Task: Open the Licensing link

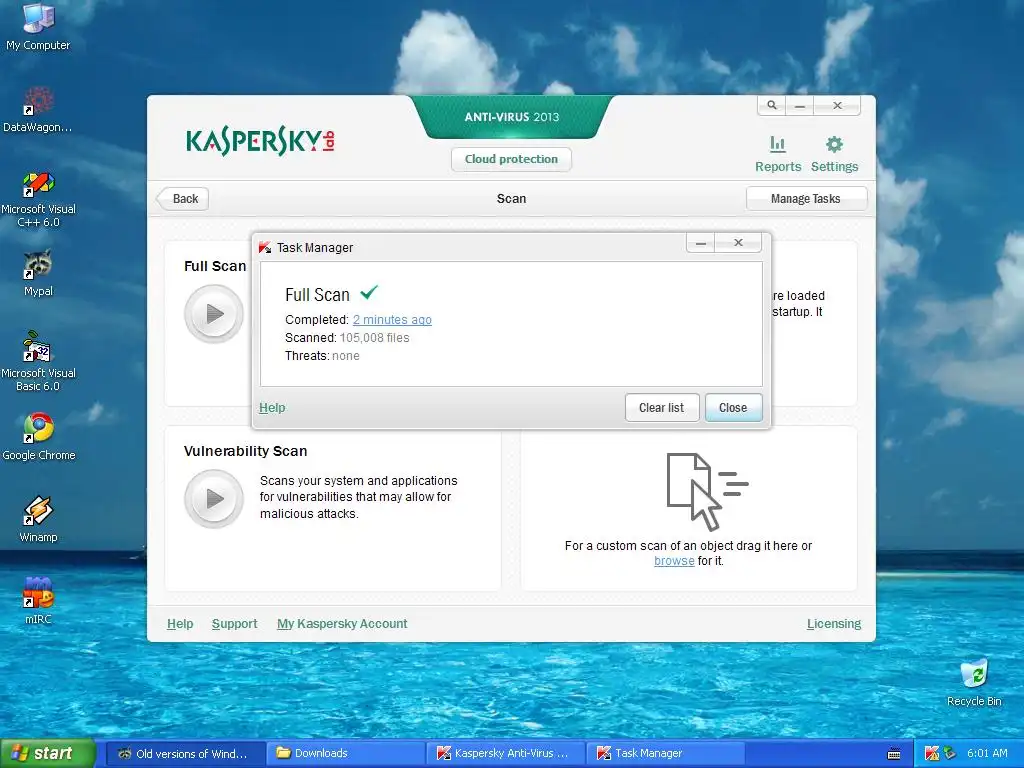Action: (x=834, y=624)
